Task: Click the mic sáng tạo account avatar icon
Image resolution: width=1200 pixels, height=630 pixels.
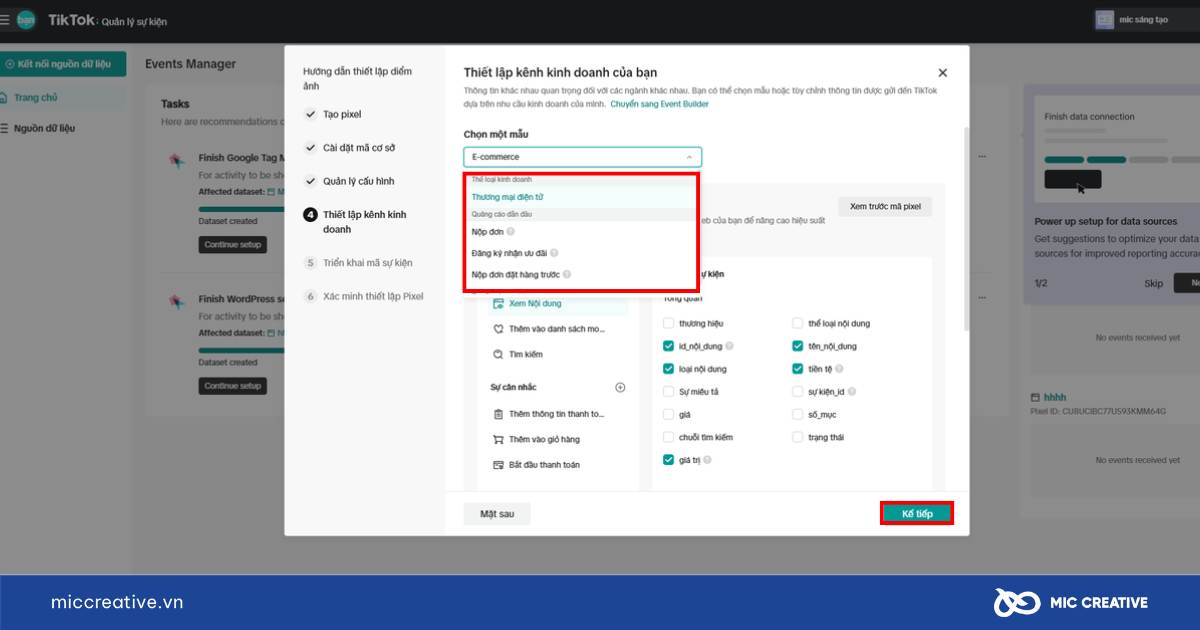Action: (1105, 19)
